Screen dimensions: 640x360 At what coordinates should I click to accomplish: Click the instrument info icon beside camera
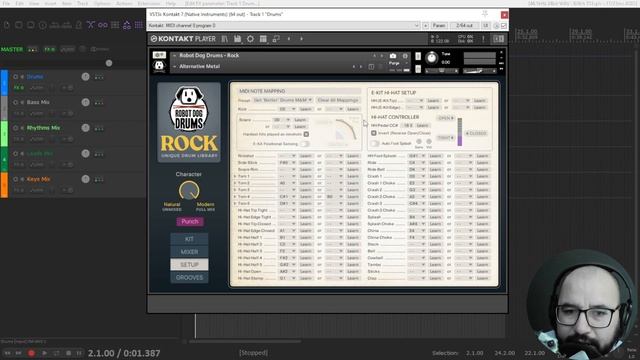(x=405, y=56)
